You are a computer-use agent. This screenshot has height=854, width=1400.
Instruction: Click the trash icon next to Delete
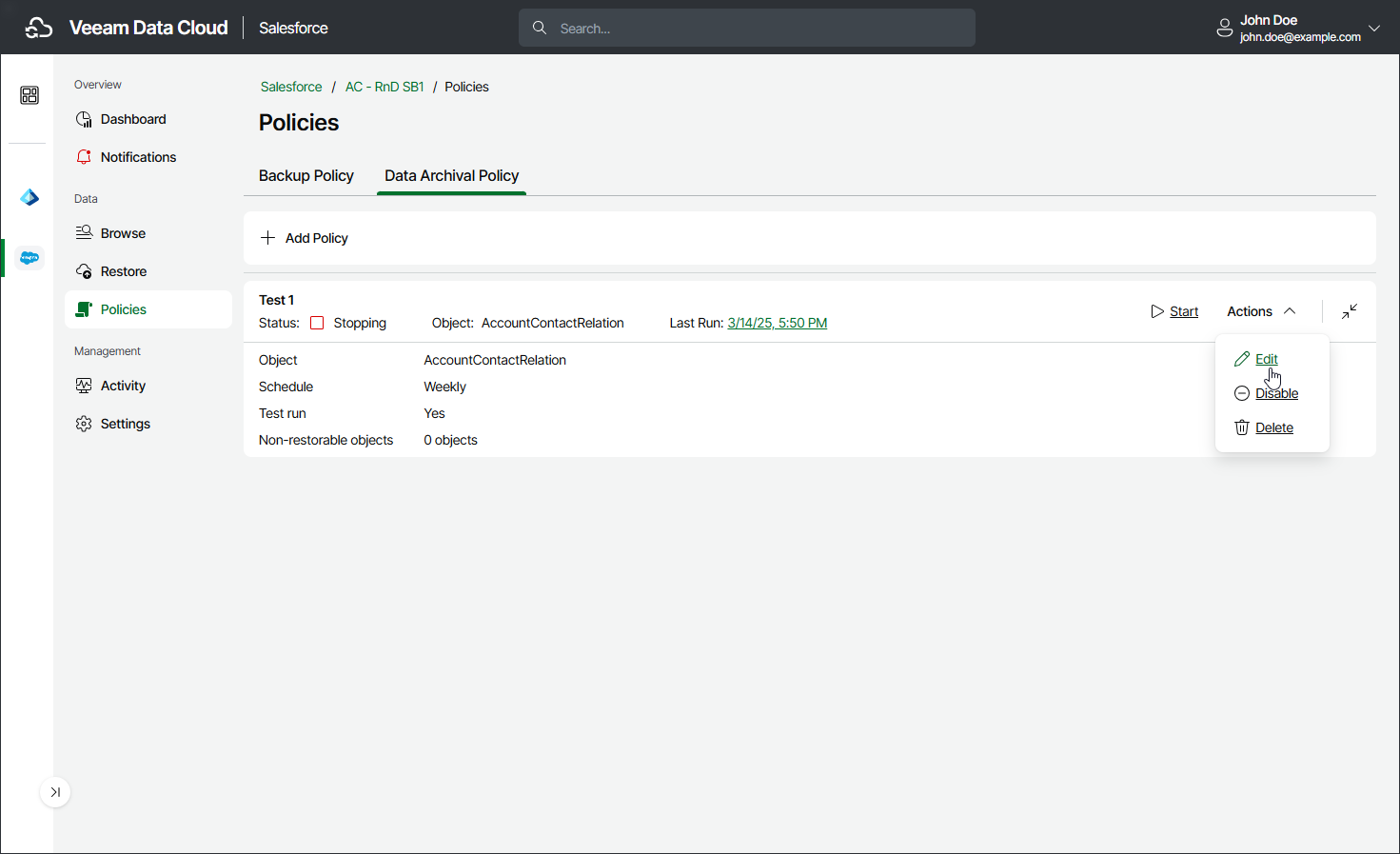pos(1242,427)
